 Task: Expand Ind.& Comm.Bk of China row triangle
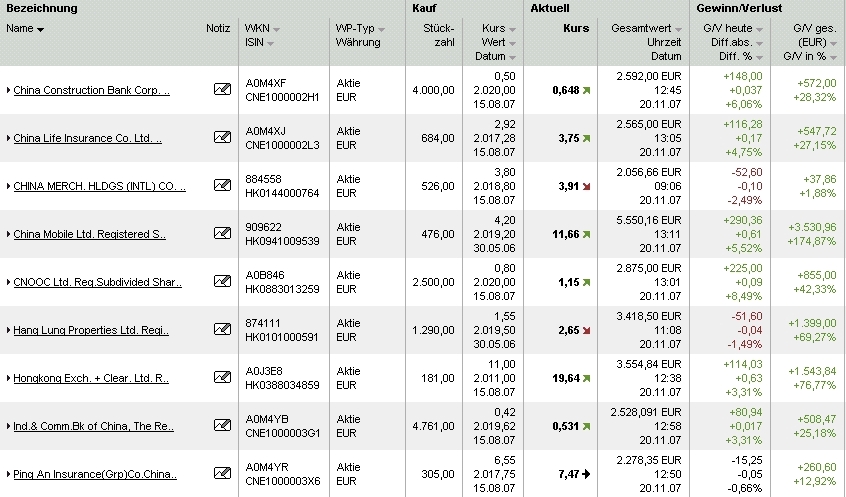click(8, 427)
